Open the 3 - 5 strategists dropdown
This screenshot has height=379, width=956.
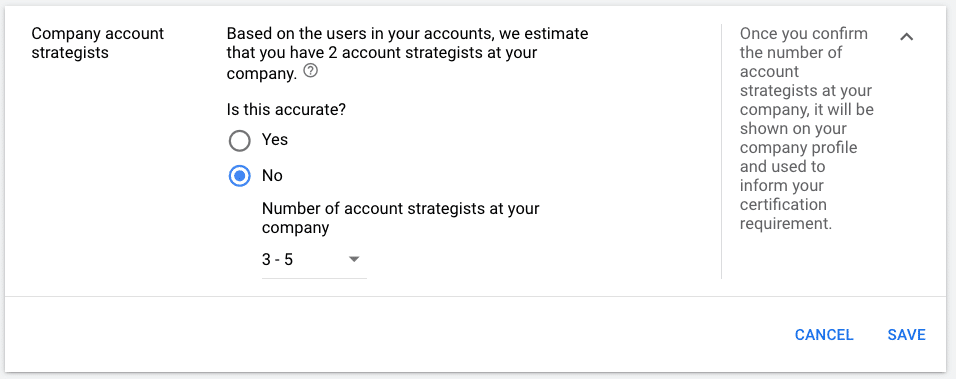click(x=314, y=260)
